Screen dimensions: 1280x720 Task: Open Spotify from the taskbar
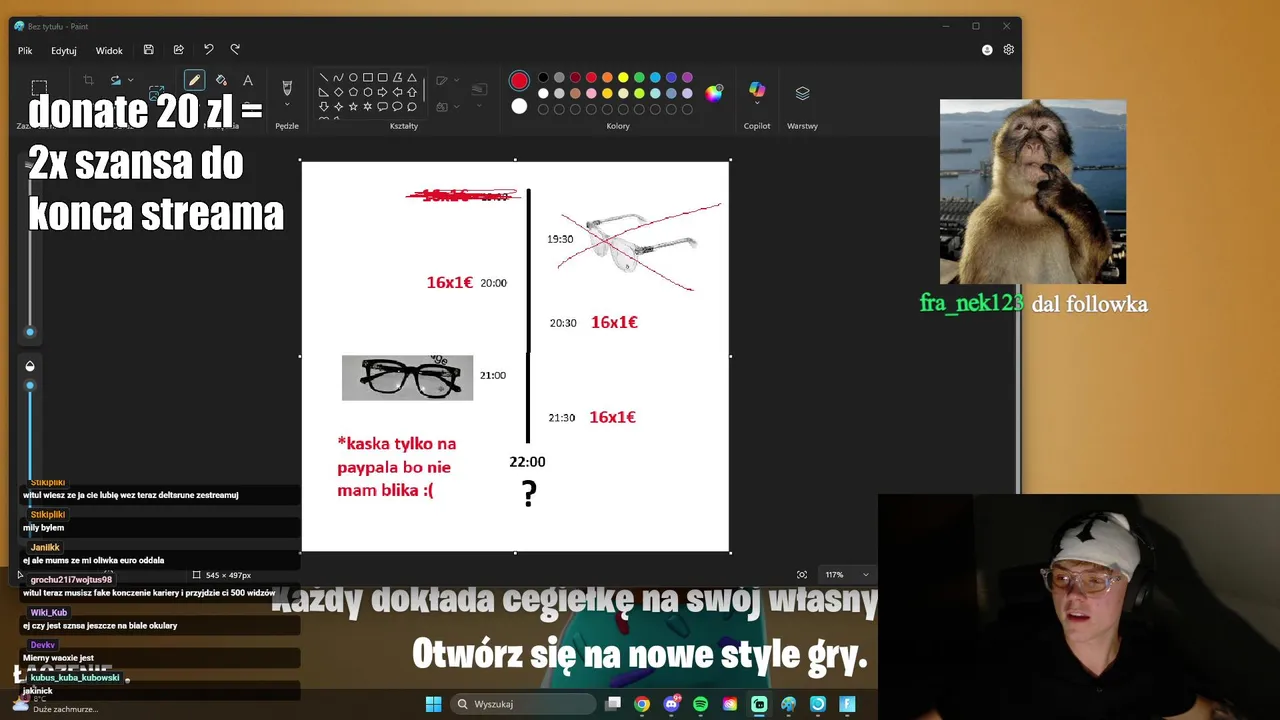point(700,704)
